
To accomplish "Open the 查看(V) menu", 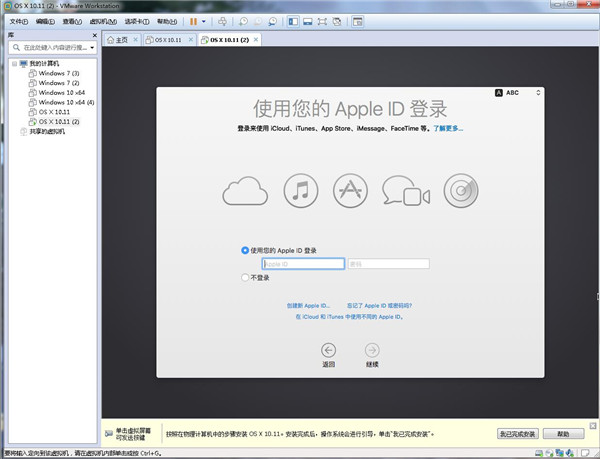I will pos(72,21).
